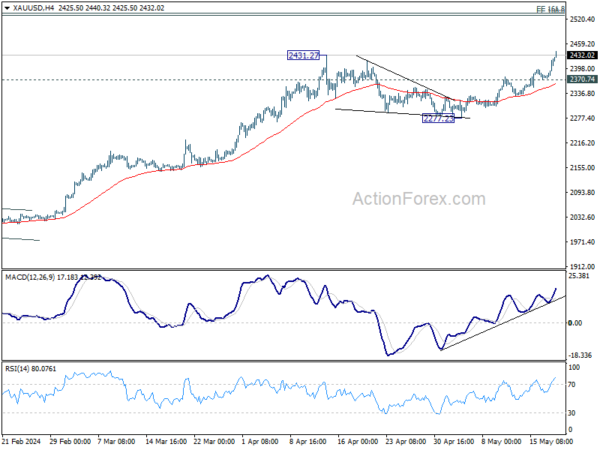
Task: Select the current price tag 2432.02
Action: tap(582, 55)
